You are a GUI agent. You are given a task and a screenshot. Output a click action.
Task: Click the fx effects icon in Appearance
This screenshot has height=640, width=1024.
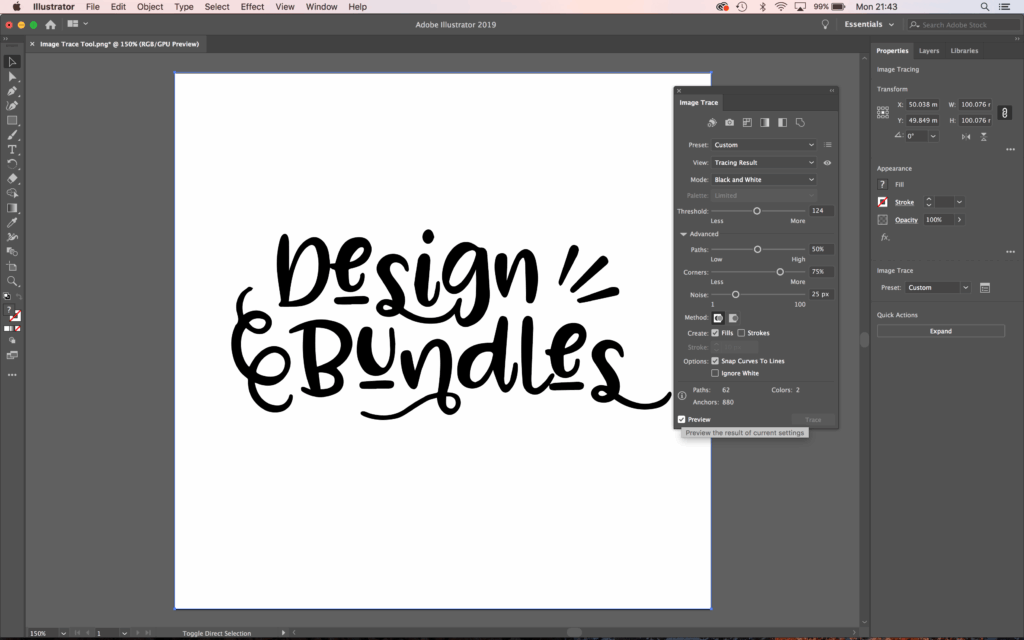pyautogui.click(x=885, y=237)
